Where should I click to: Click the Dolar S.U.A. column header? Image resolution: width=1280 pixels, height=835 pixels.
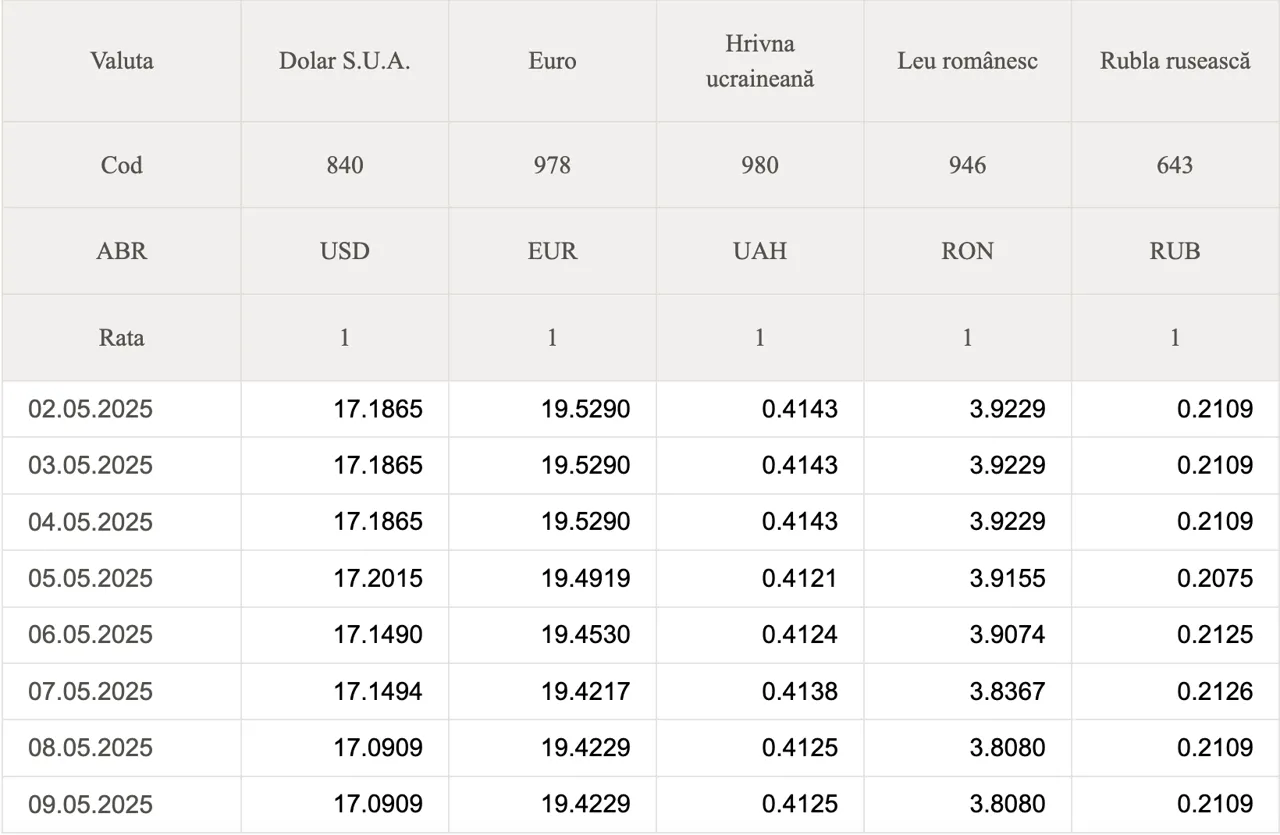pyautogui.click(x=345, y=61)
